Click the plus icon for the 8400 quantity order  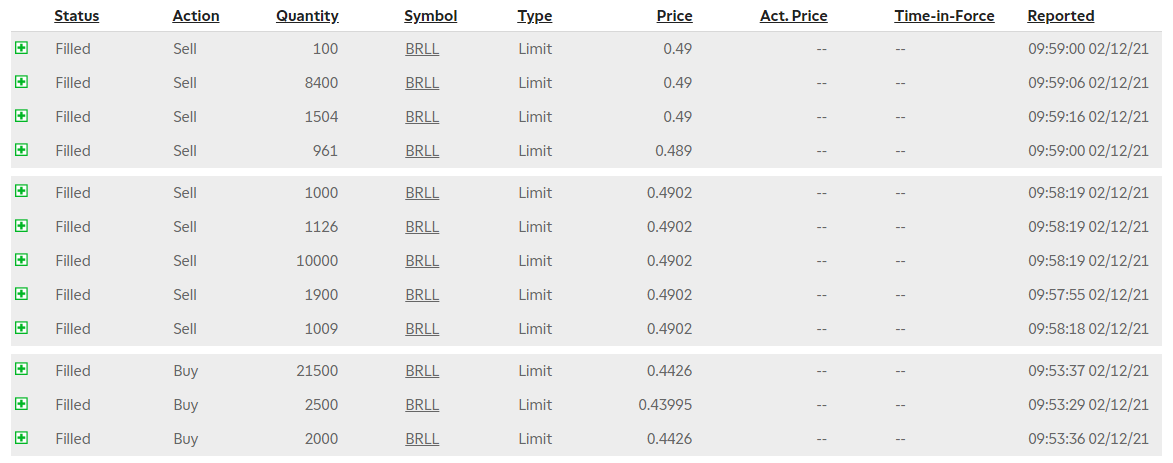[x=21, y=82]
